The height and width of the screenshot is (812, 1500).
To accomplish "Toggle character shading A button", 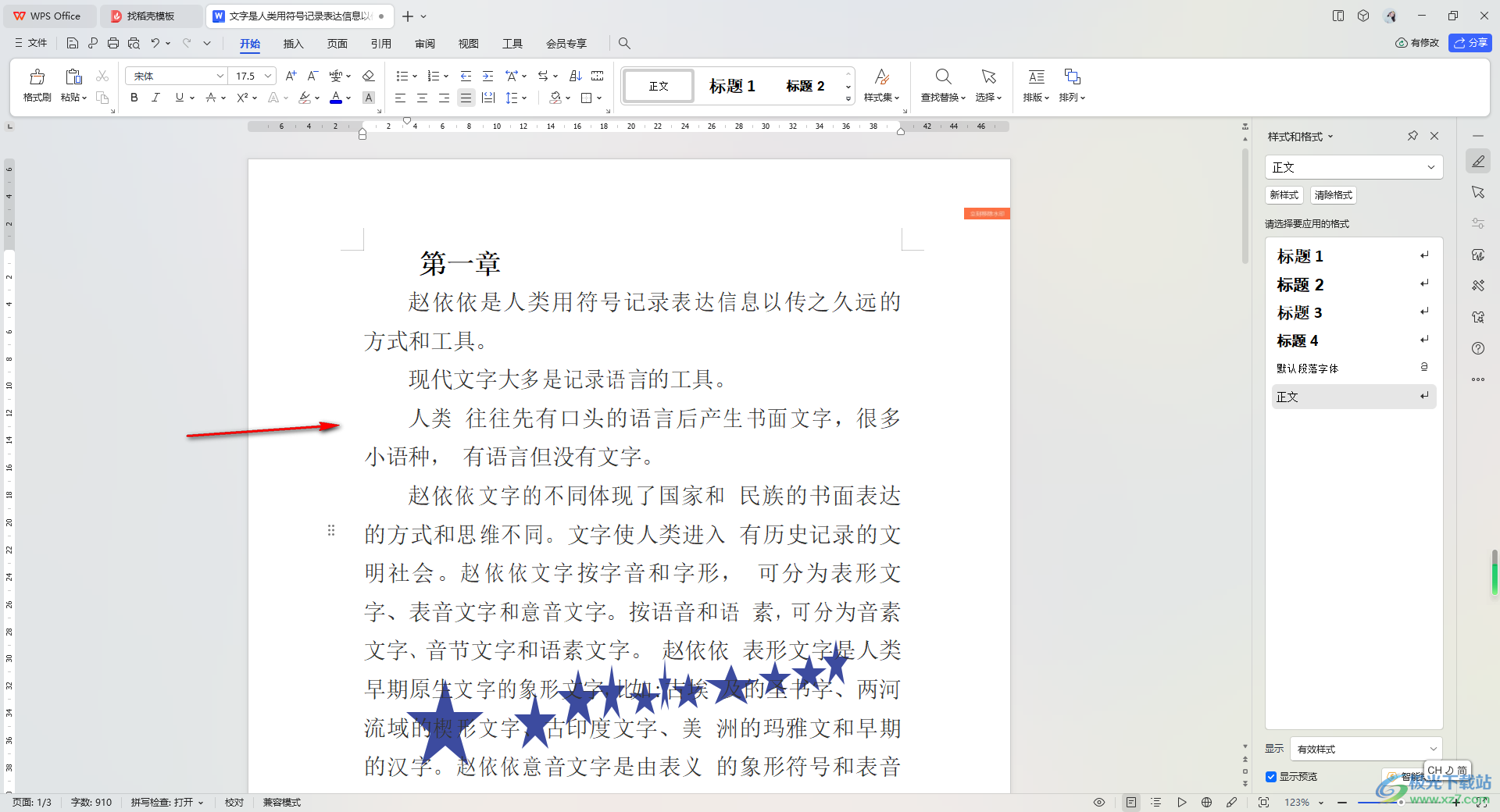I will [369, 98].
